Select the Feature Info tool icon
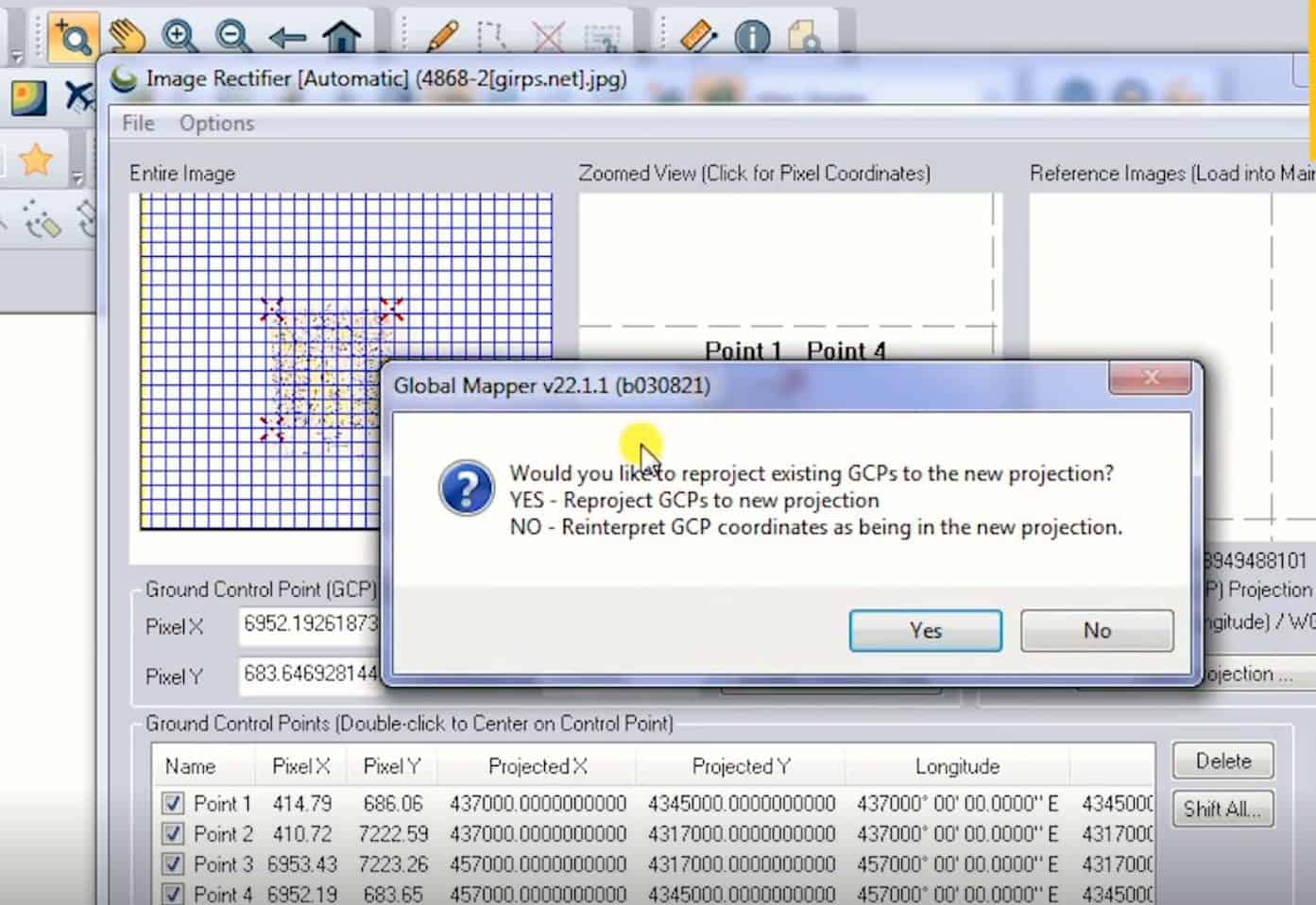Image resolution: width=1316 pixels, height=905 pixels. pyautogui.click(x=752, y=38)
